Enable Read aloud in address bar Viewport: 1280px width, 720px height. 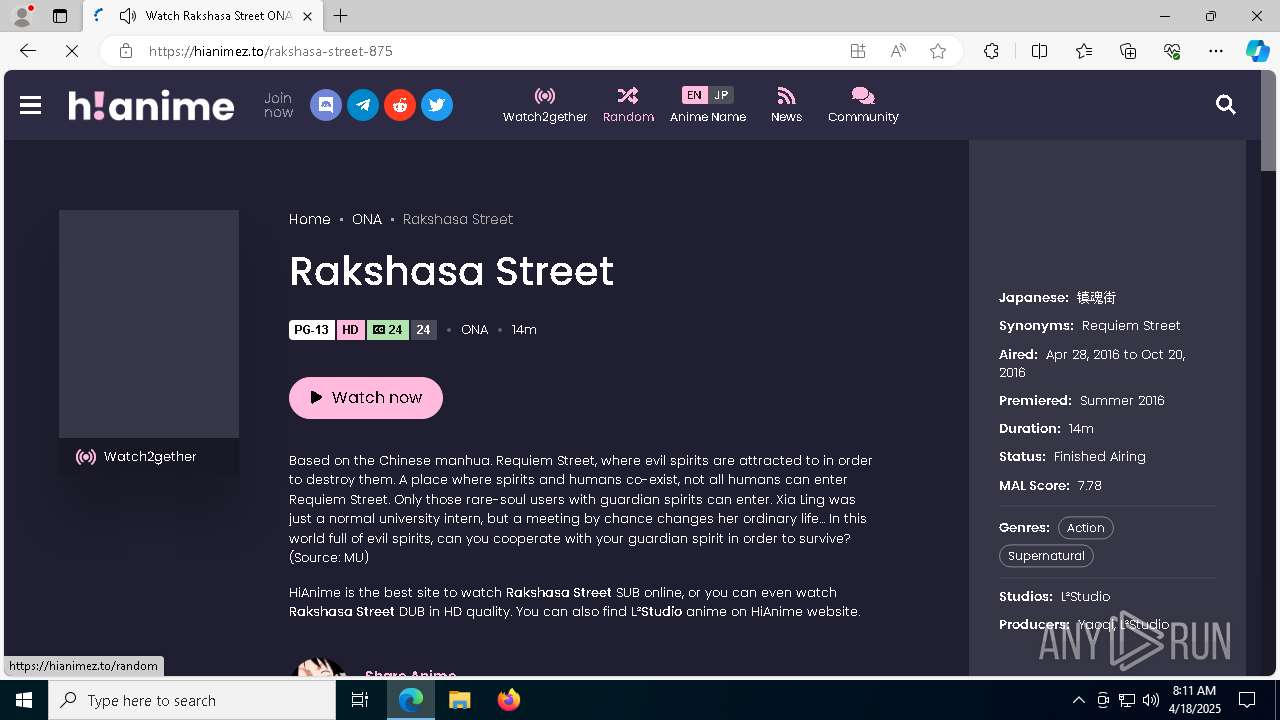click(x=898, y=51)
